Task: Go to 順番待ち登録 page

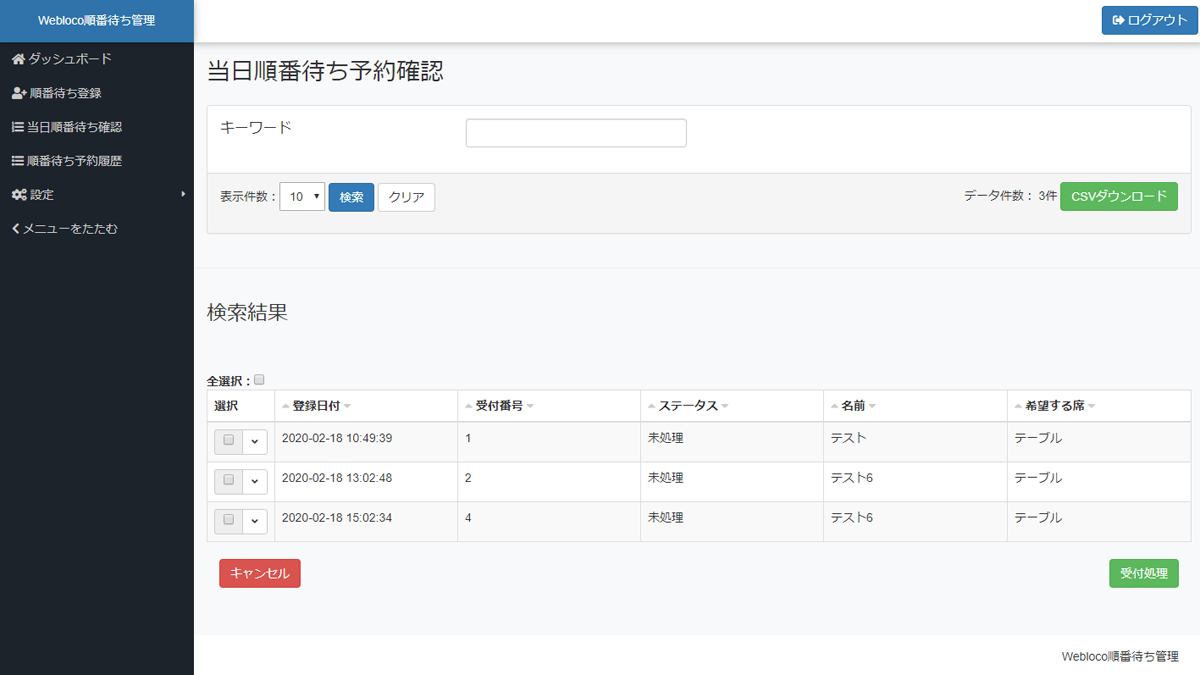Action: point(97,93)
